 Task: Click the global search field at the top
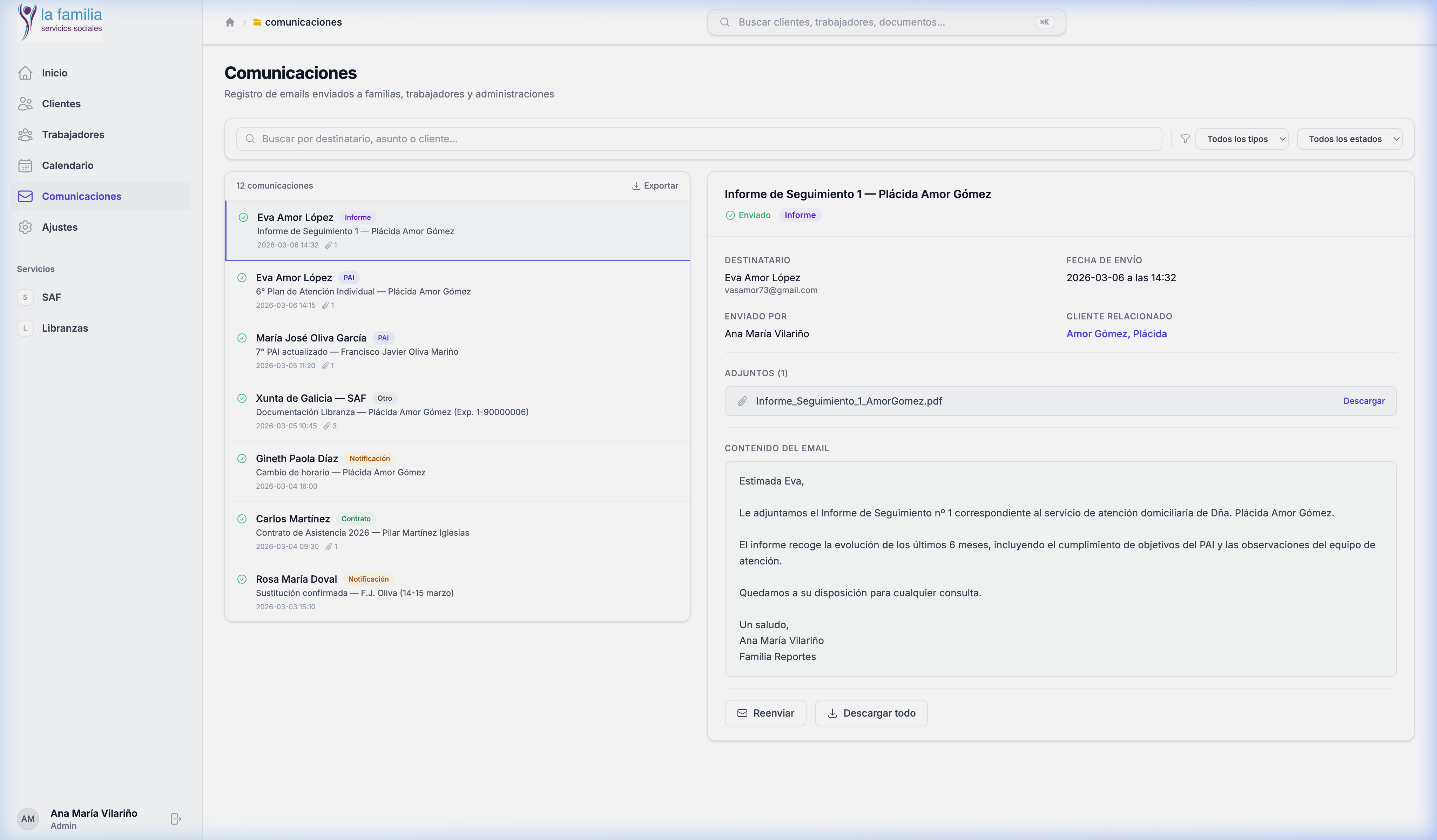click(x=886, y=22)
